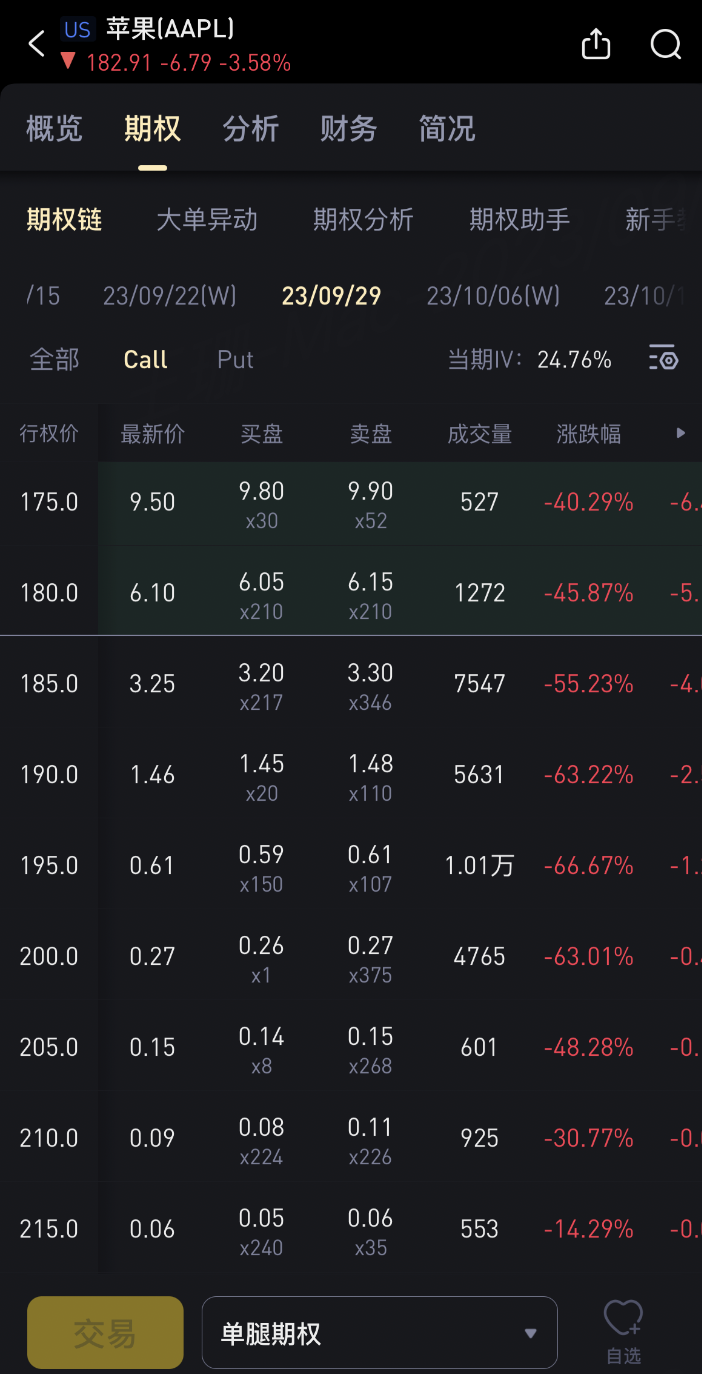Tap the yellow 交易 button

click(105, 1332)
